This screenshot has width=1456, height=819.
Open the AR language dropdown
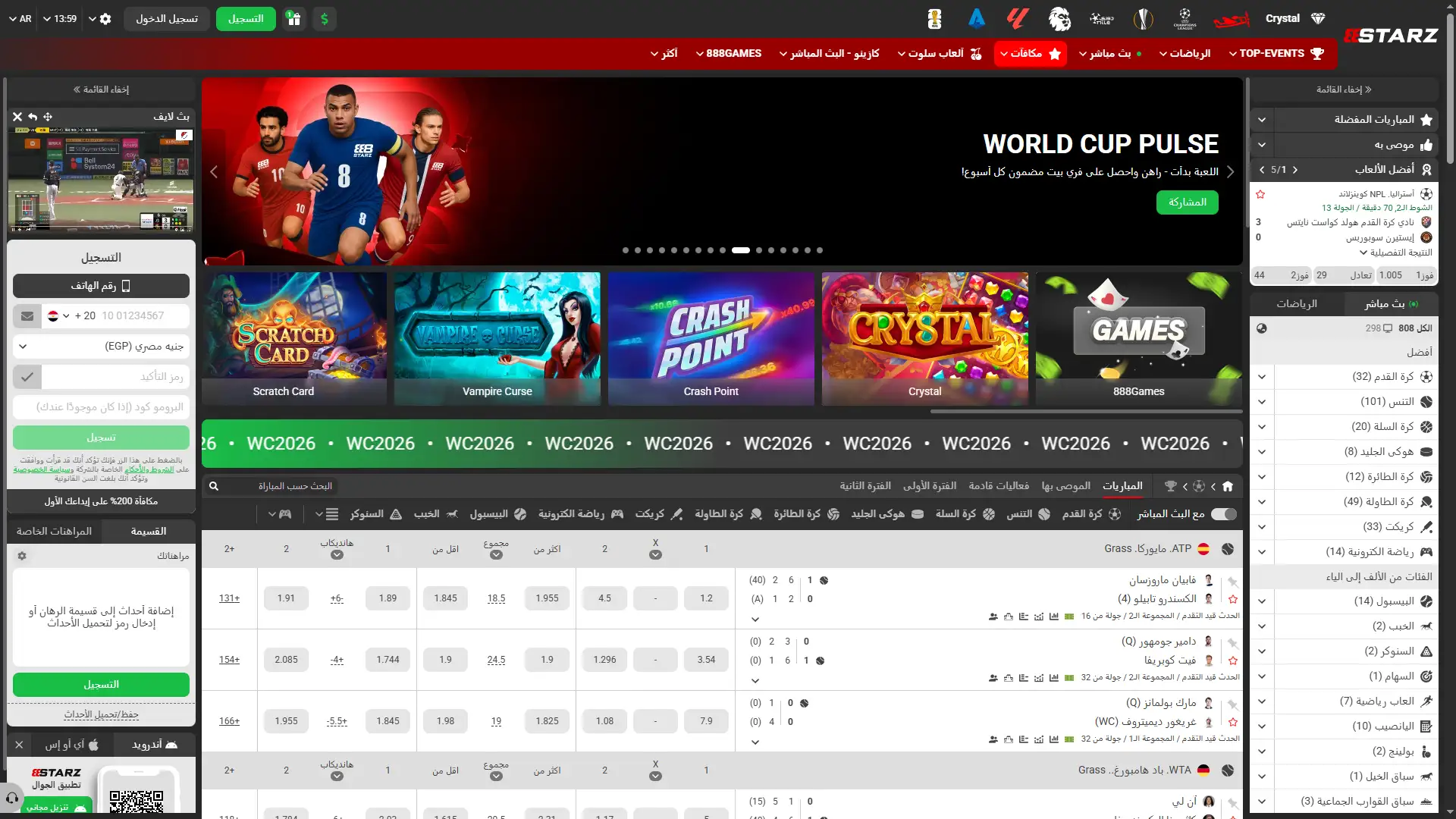click(20, 19)
